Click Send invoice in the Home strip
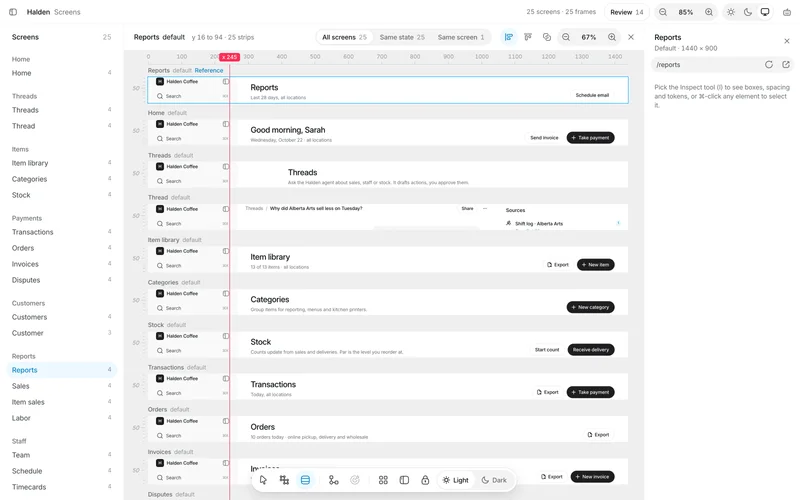Viewport: 800px width, 500px height. [544, 138]
